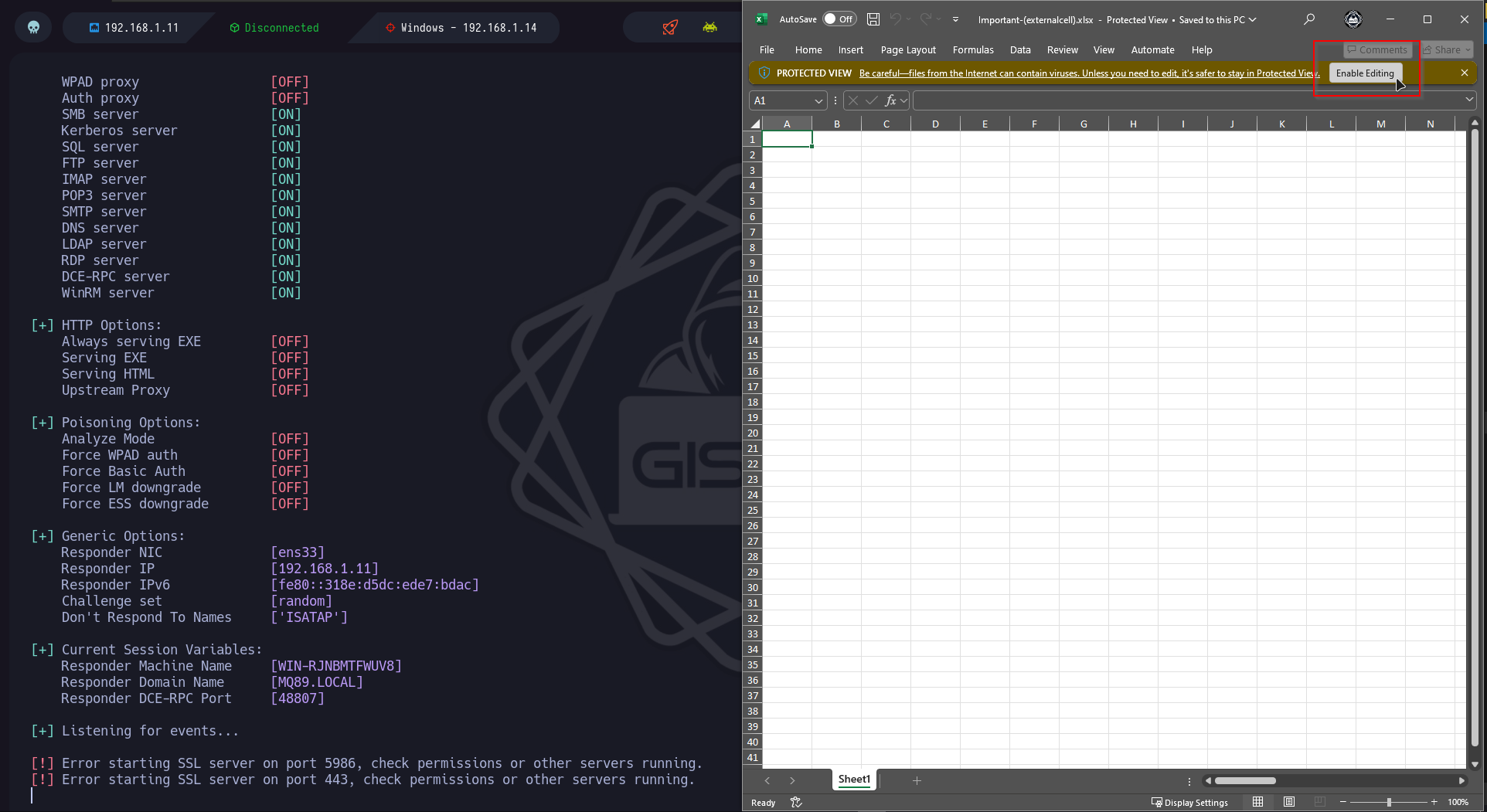The image size is (1487, 812).
Task: Switch to Page Layout view icon
Action: click(1289, 802)
